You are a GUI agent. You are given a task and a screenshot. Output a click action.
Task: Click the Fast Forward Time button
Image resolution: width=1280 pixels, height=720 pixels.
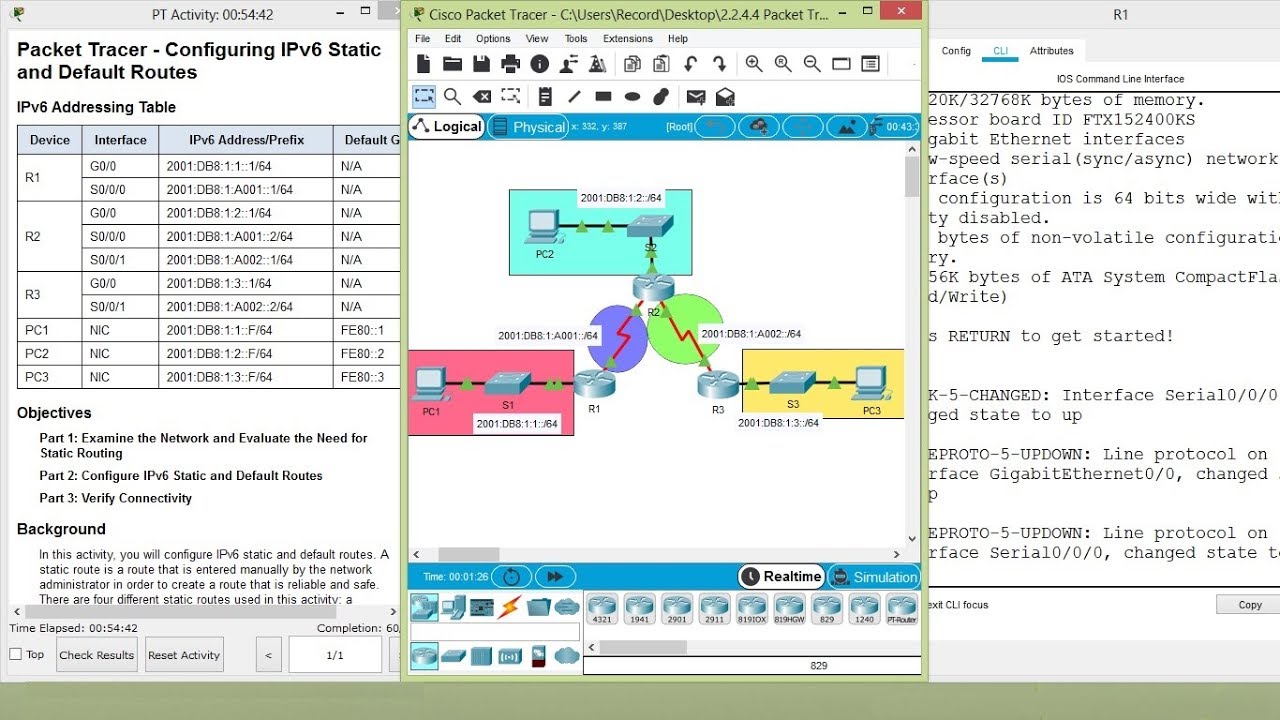[555, 576]
